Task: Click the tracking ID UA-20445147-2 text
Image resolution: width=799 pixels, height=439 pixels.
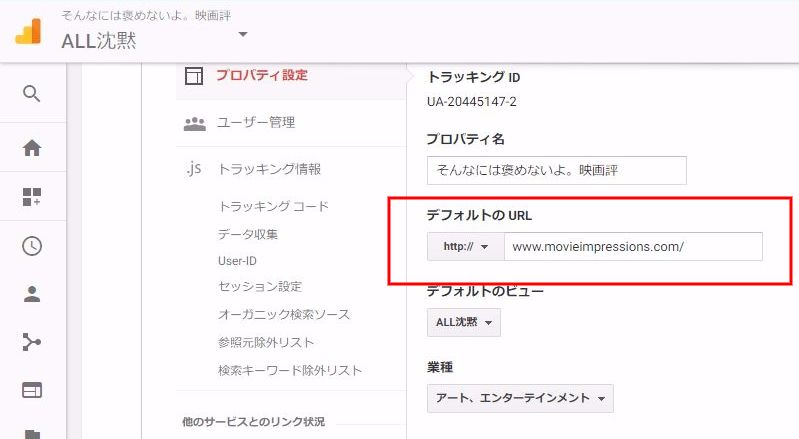Action: [x=471, y=102]
